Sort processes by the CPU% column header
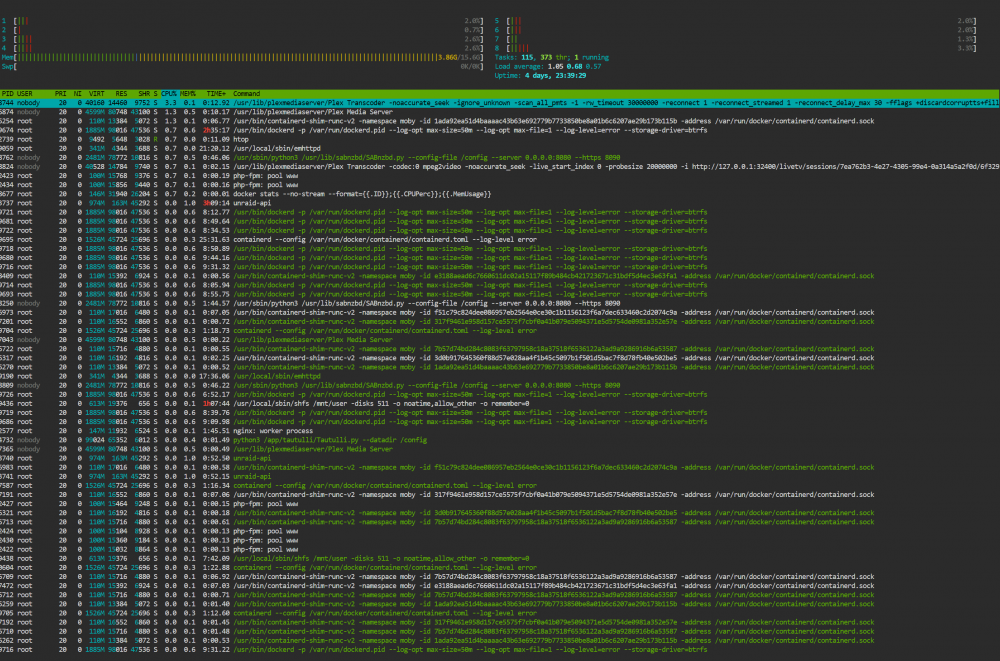The height and width of the screenshot is (661, 1000). tap(168, 94)
